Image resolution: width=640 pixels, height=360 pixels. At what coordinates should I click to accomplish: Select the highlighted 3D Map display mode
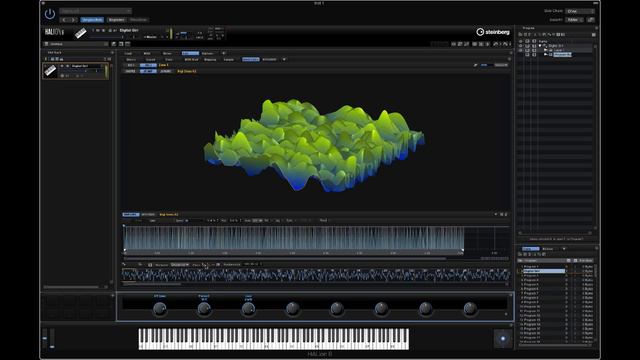148,71
